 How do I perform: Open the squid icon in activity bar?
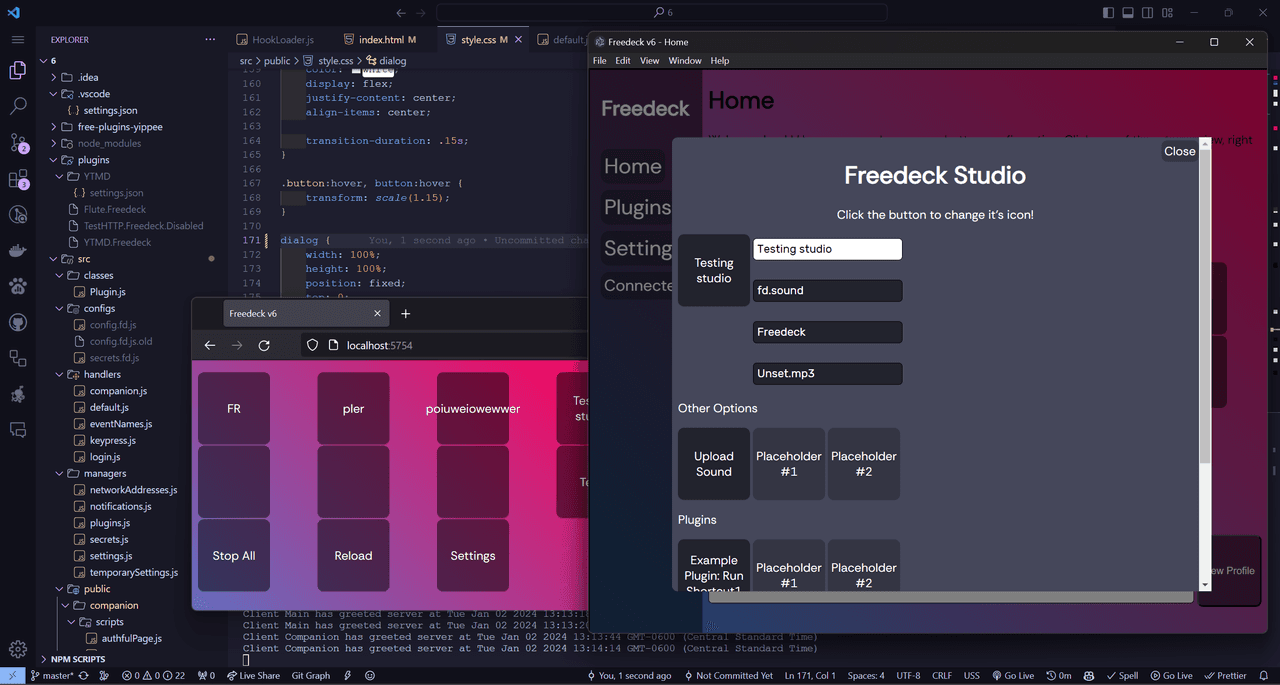point(17,394)
